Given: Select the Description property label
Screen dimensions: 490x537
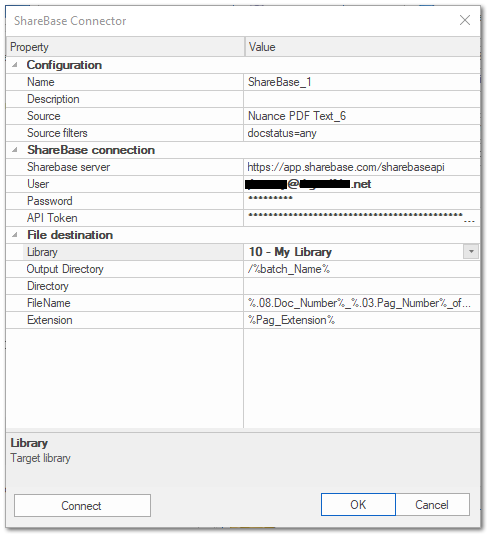Looking at the screenshot, I should 53,99.
